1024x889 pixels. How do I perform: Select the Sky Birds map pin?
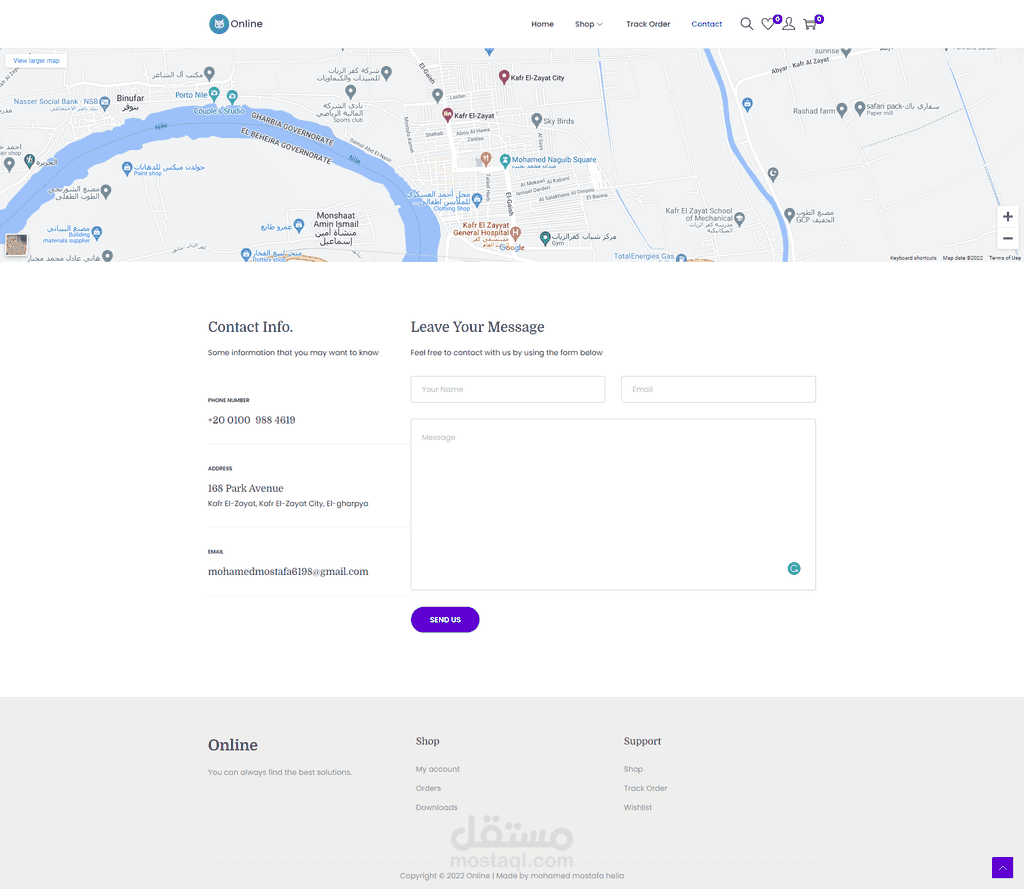pyautogui.click(x=536, y=120)
